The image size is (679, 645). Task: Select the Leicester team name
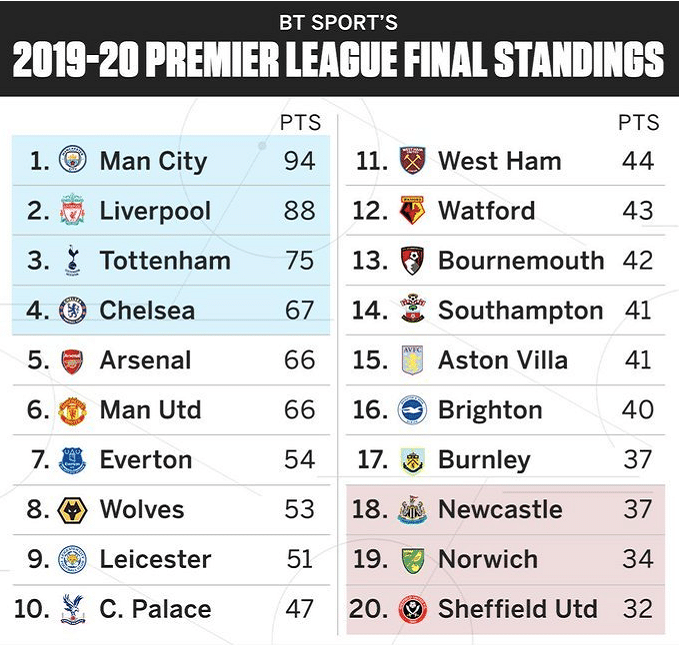pyautogui.click(x=155, y=559)
